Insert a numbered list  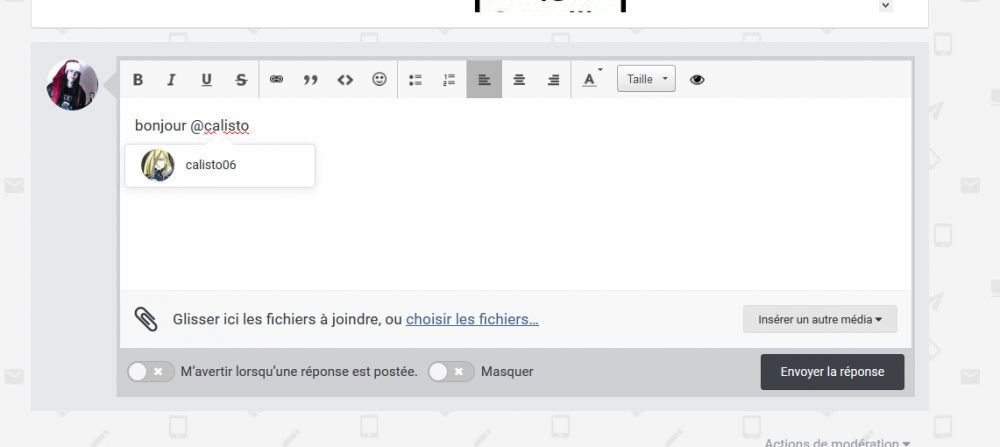pyautogui.click(x=450, y=80)
